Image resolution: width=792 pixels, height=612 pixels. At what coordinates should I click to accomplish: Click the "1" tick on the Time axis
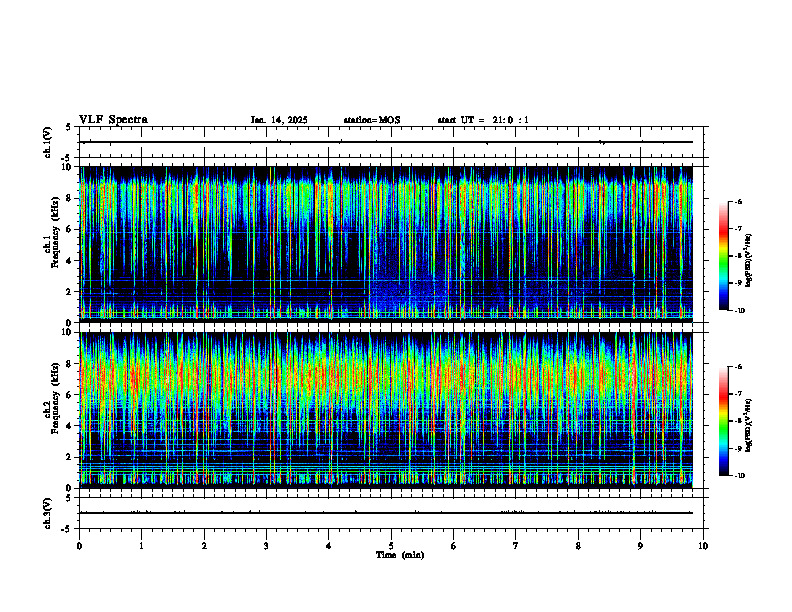point(141,546)
